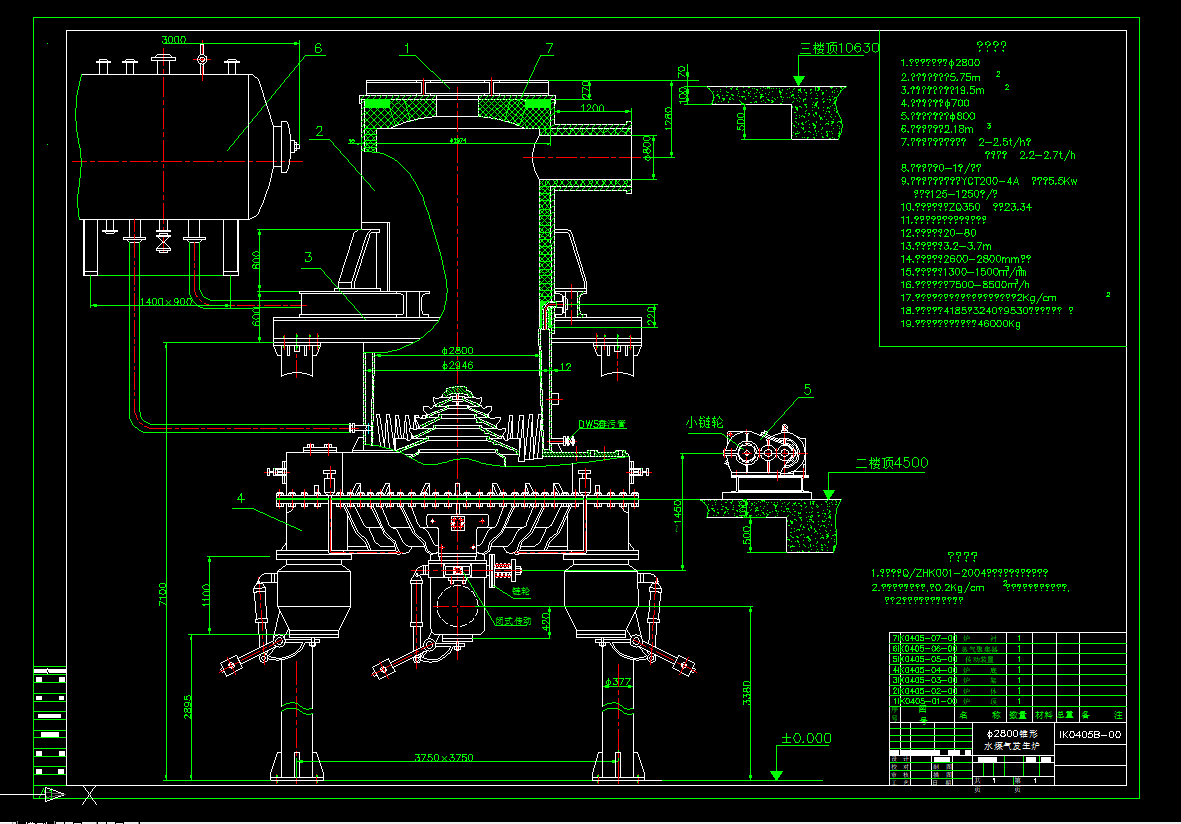
Task: Click the 链轮 label under the furnace
Action: [521, 591]
